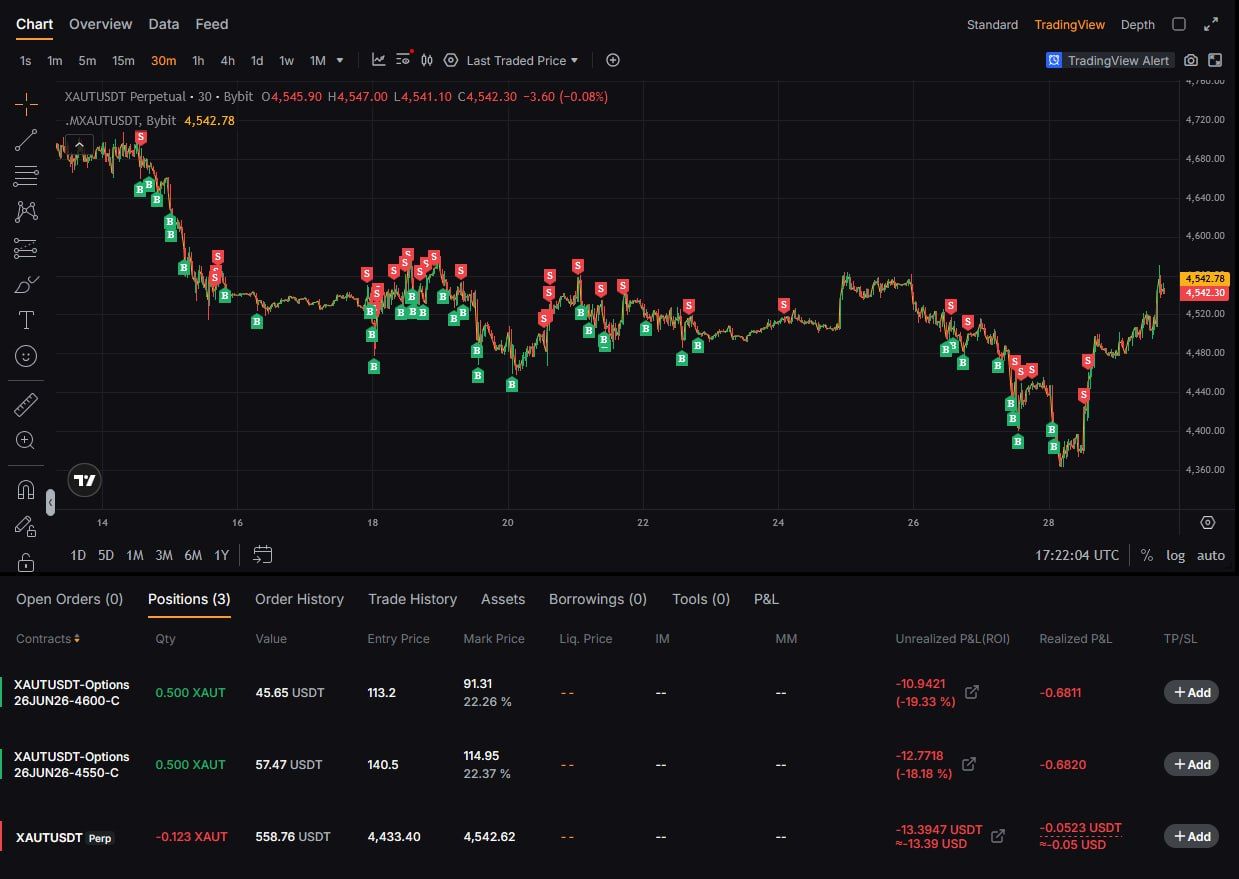Open the Last Traded Price dropdown
The width and height of the screenshot is (1239, 879).
point(522,60)
